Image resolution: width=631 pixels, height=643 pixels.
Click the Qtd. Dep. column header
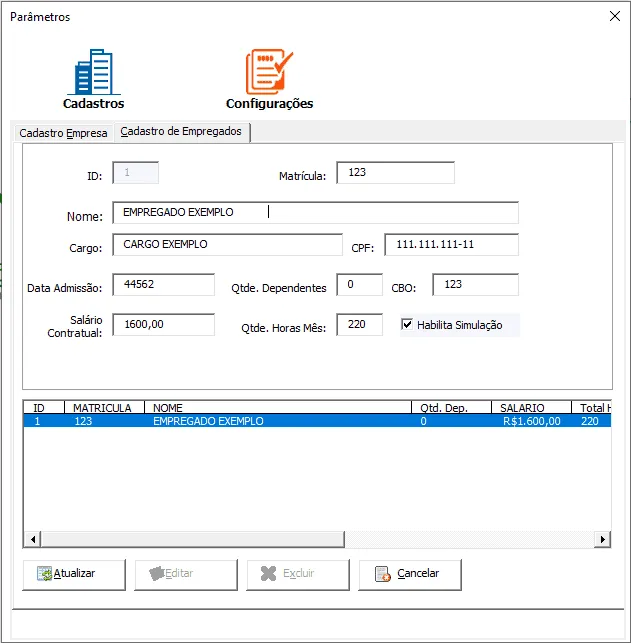(451, 408)
